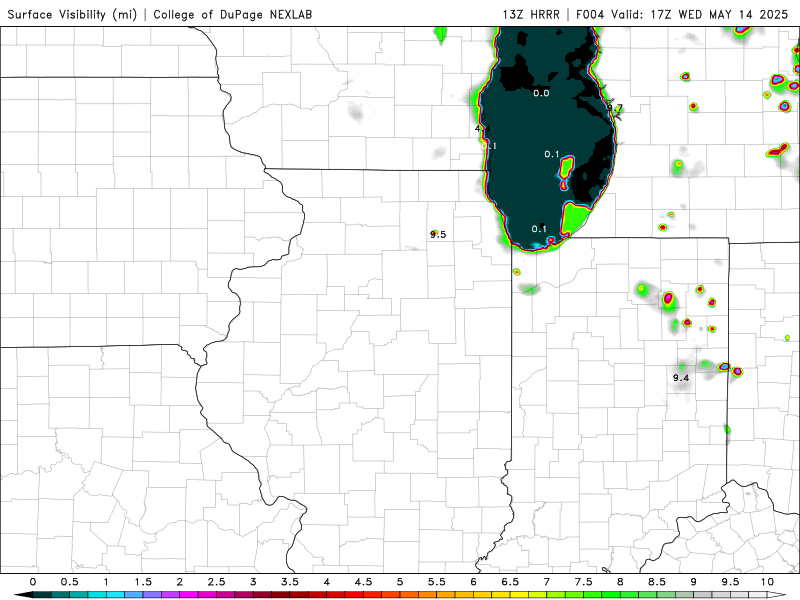Viewport: 800px width, 600px height.
Task: Click the "College of DuPage NEXLAB" label
Action: click(x=233, y=14)
